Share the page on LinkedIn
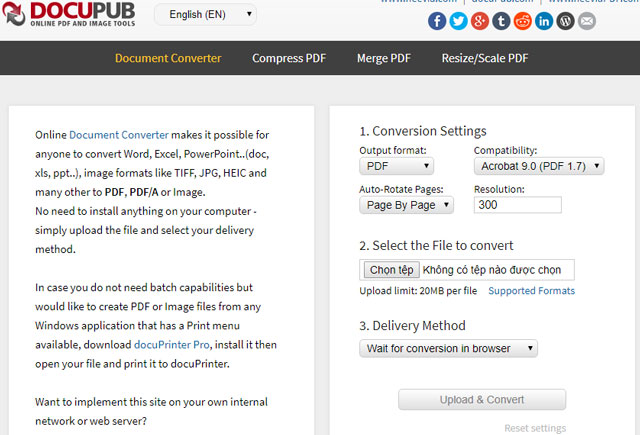The height and width of the screenshot is (435, 640). (x=544, y=21)
